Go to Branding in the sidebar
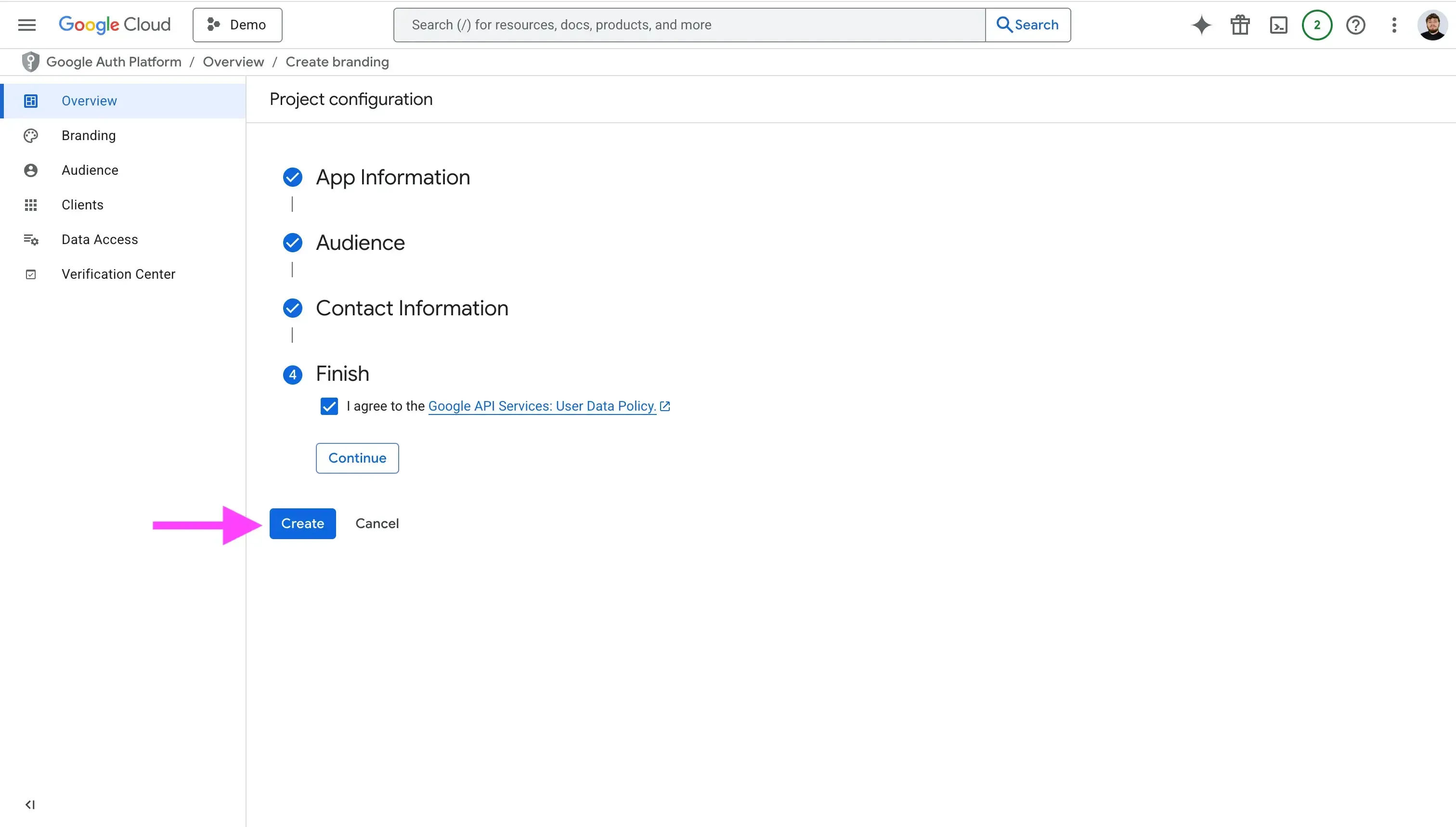The width and height of the screenshot is (1456, 827). tap(89, 135)
